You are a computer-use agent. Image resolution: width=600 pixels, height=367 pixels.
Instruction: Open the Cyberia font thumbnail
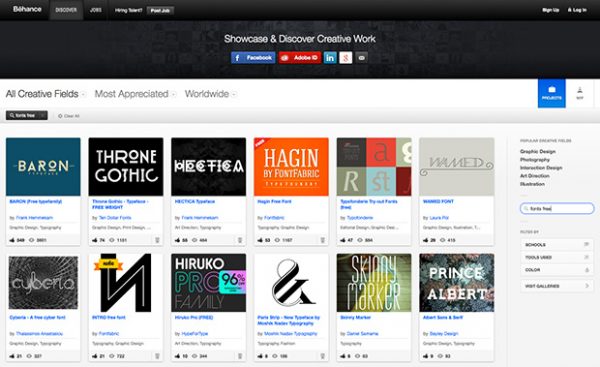point(43,283)
